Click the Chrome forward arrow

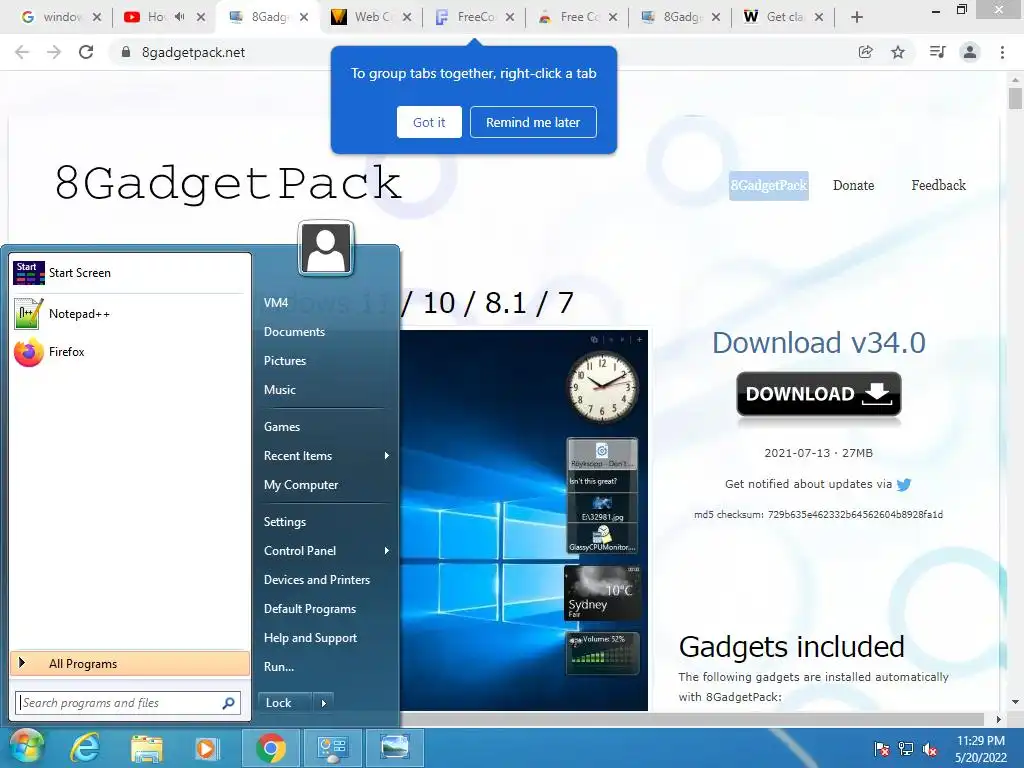click(54, 52)
